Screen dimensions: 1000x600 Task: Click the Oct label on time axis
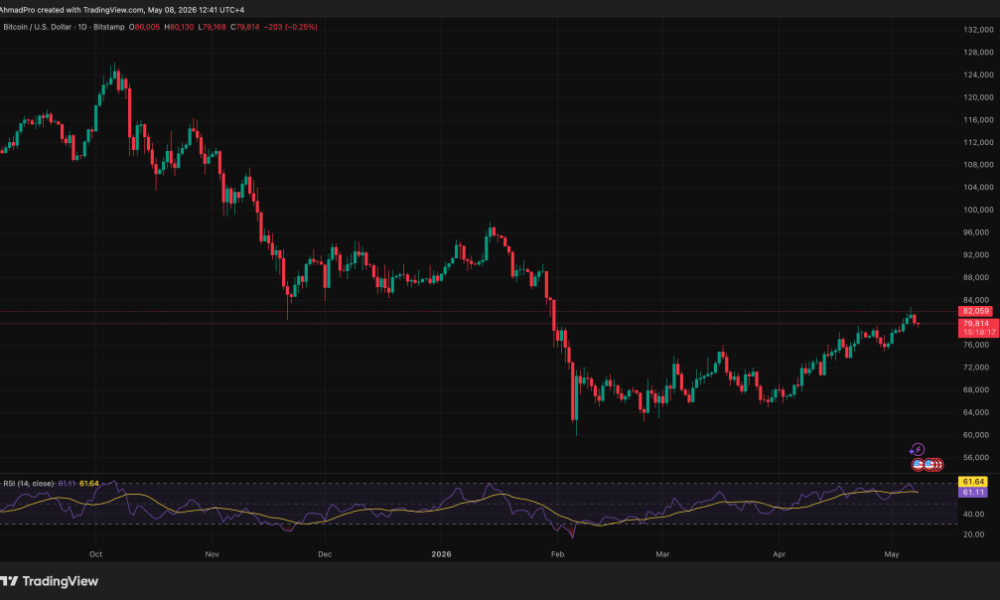tap(96, 554)
